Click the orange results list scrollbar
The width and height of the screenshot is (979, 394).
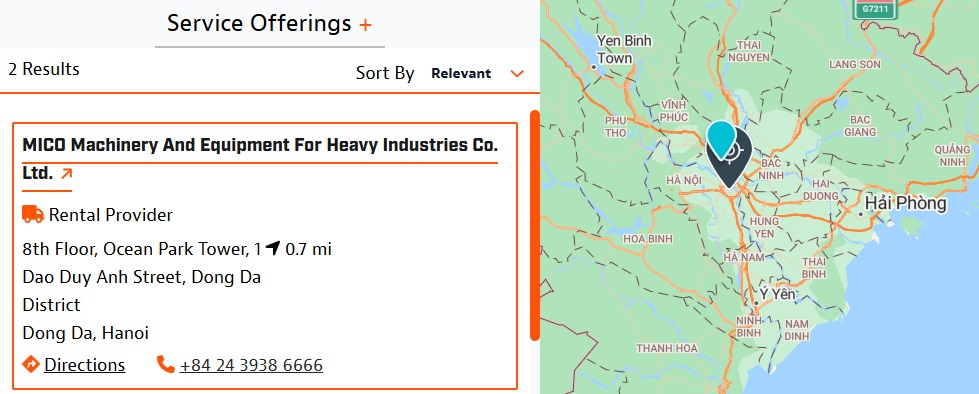pos(534,225)
